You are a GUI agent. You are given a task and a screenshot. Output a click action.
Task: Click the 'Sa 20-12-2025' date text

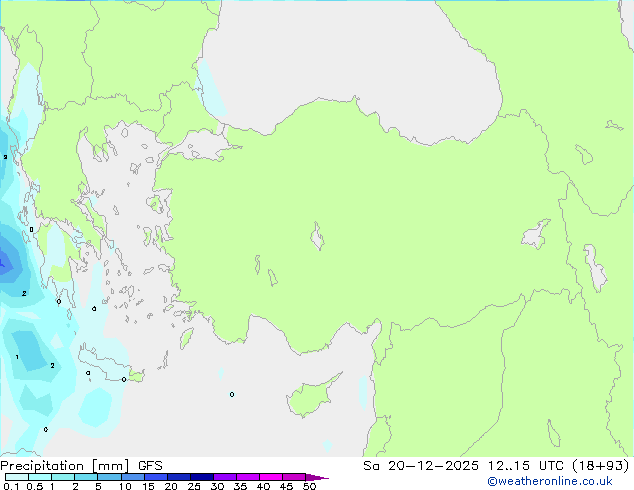421,466
